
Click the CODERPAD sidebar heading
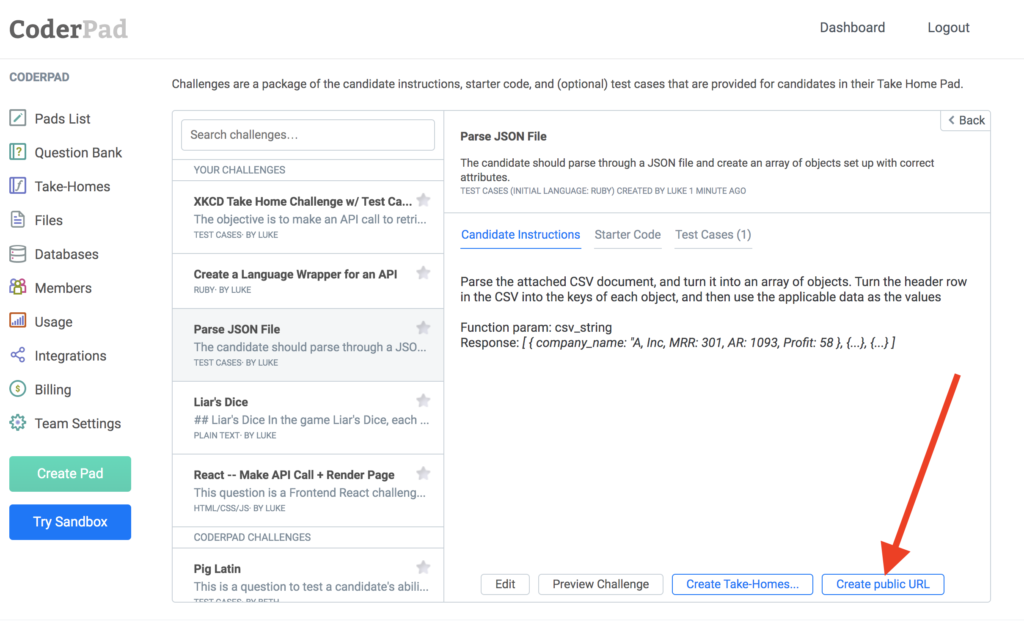point(39,77)
